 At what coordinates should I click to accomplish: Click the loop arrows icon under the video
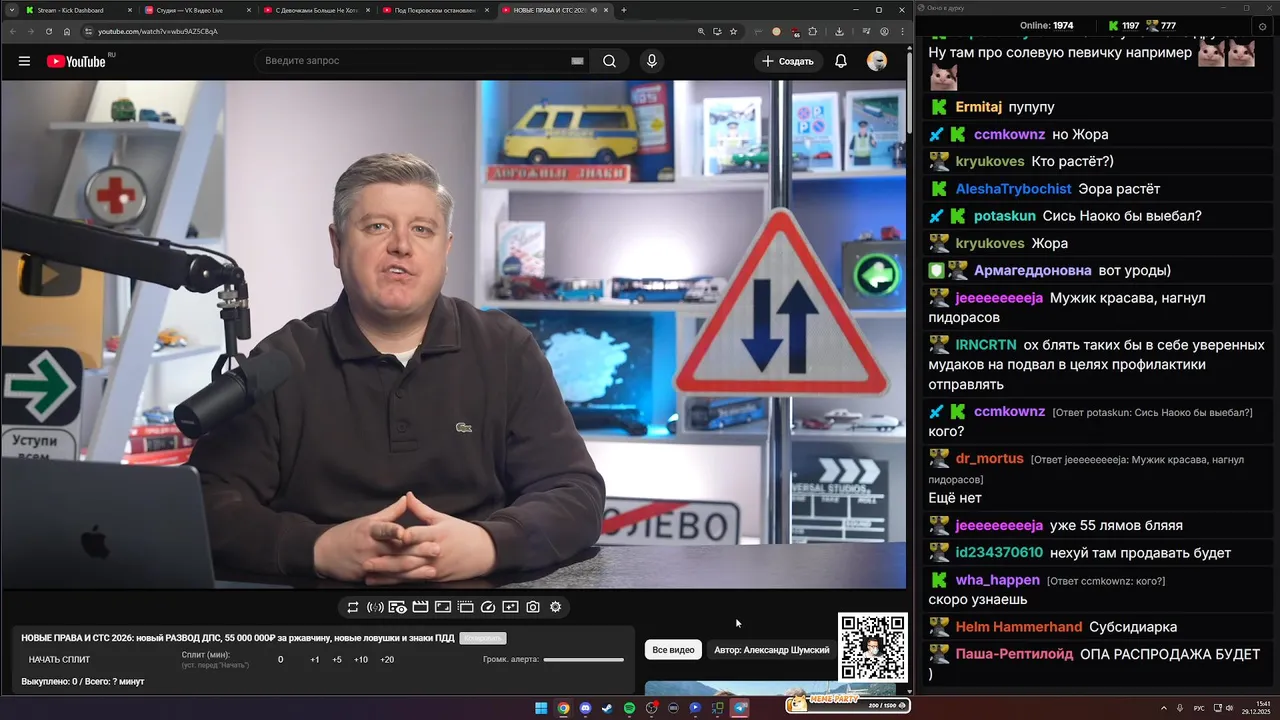pyautogui.click(x=353, y=607)
